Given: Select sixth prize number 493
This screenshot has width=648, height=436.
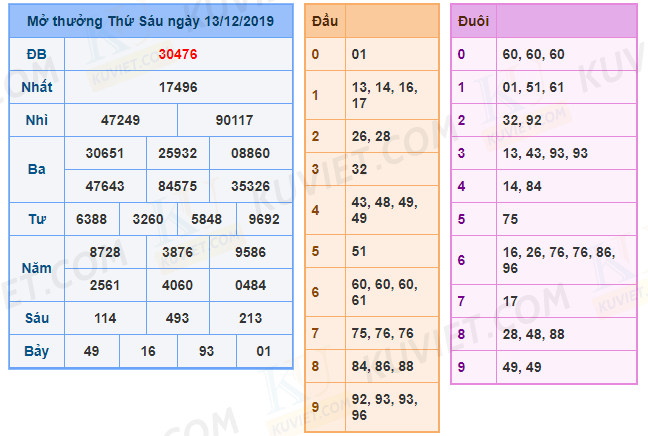Looking at the screenshot, I should point(178,318).
